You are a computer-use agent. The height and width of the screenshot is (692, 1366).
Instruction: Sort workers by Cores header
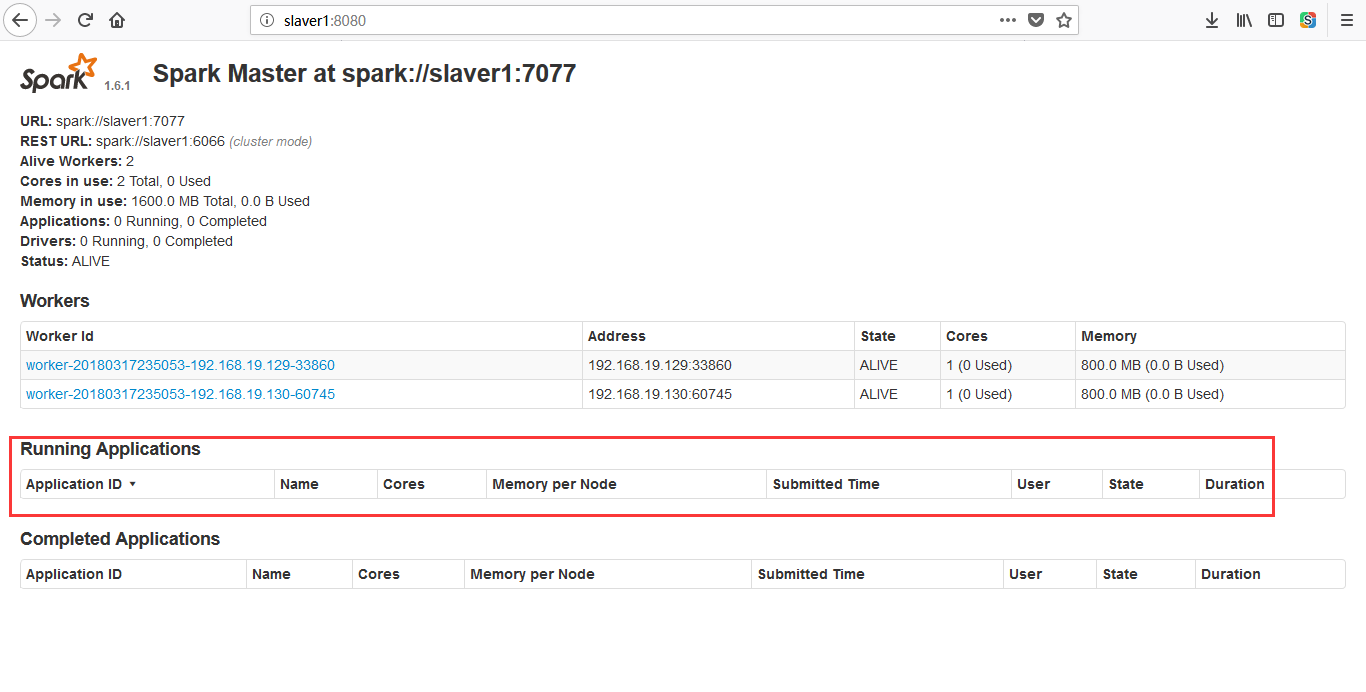click(967, 336)
